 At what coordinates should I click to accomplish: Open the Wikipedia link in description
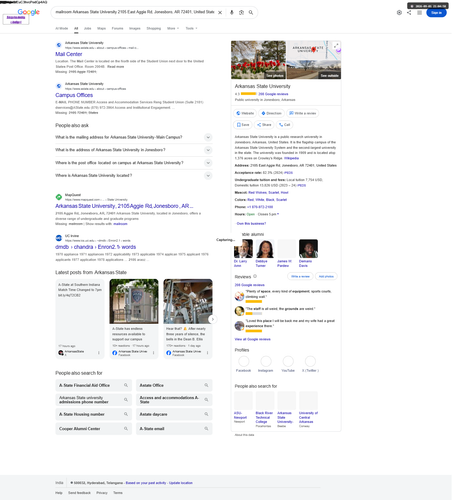(x=291, y=158)
